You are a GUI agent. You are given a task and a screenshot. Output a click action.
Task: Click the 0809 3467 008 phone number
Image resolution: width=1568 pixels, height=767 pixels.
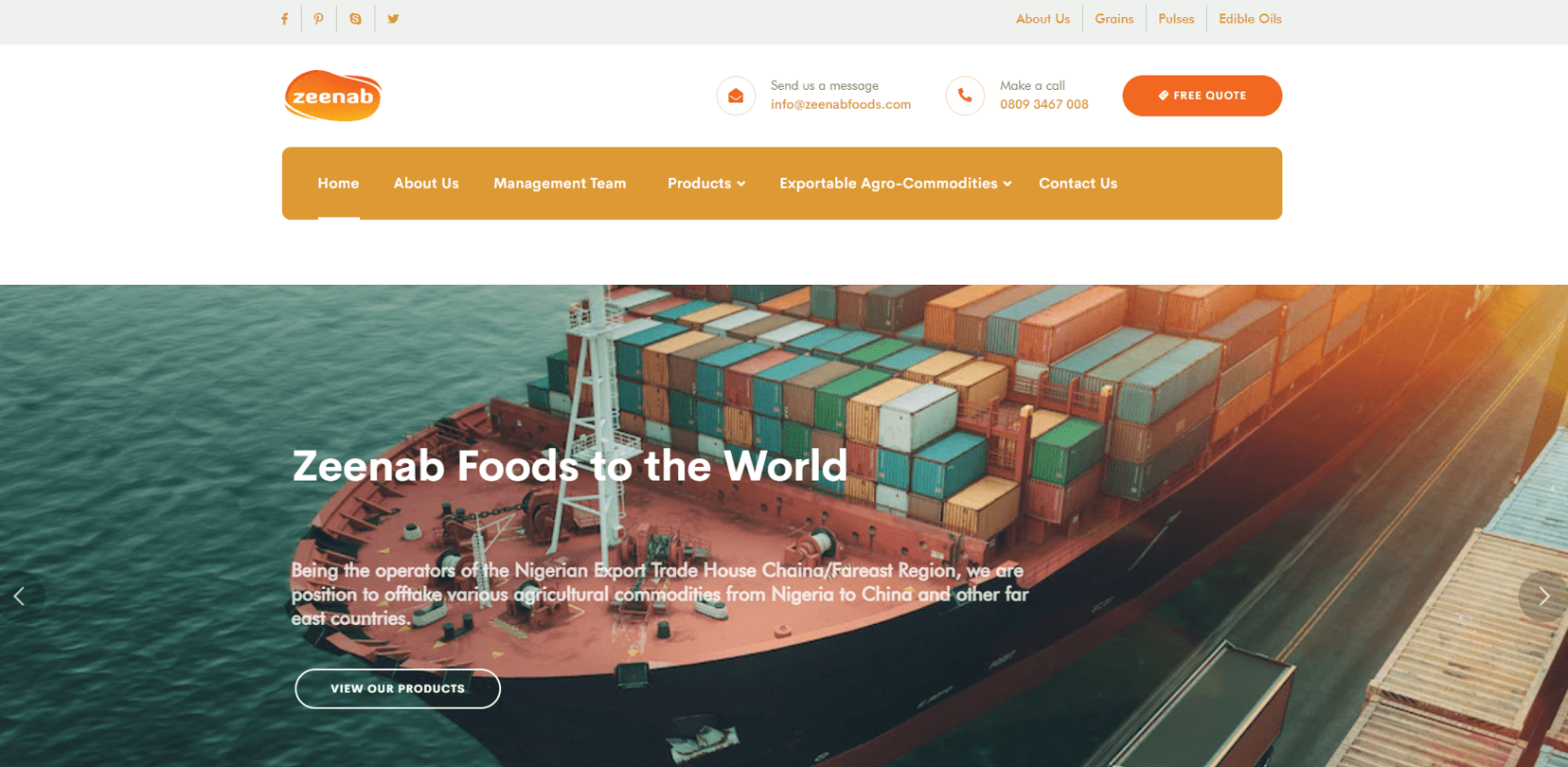point(1043,104)
